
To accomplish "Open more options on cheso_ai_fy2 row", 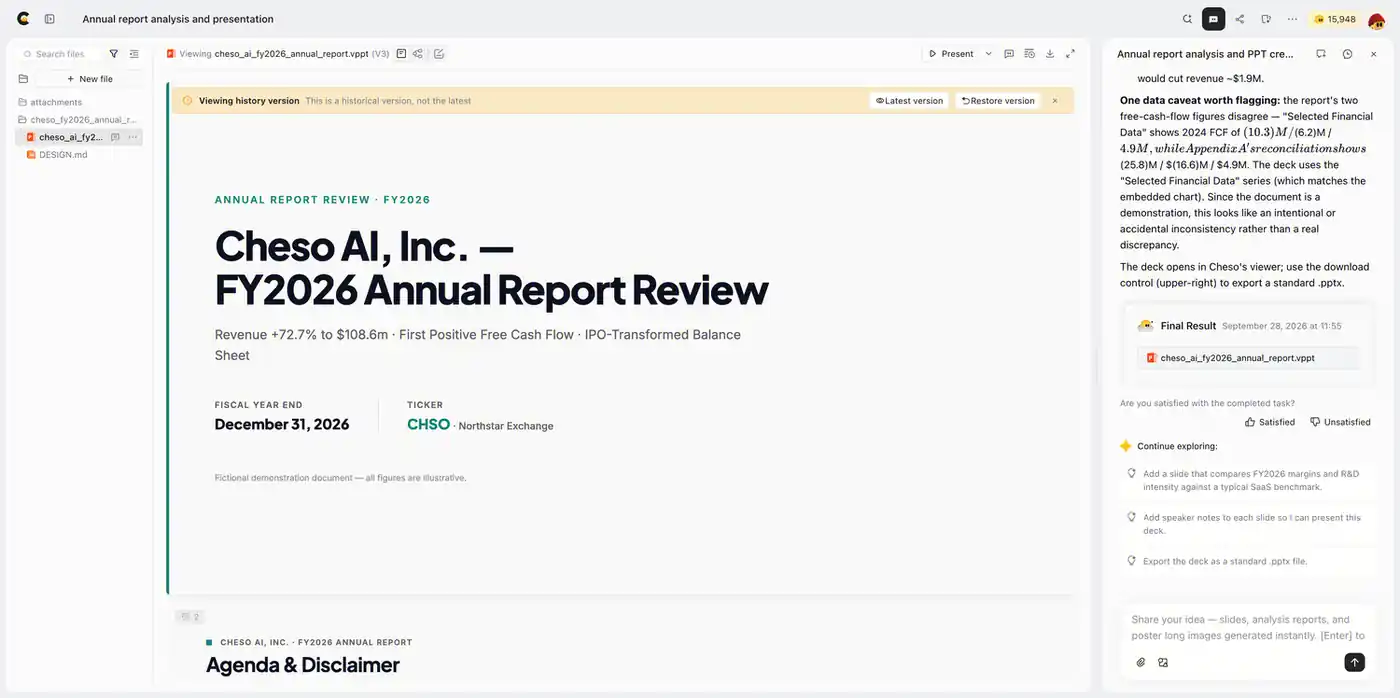I will tap(133, 137).
